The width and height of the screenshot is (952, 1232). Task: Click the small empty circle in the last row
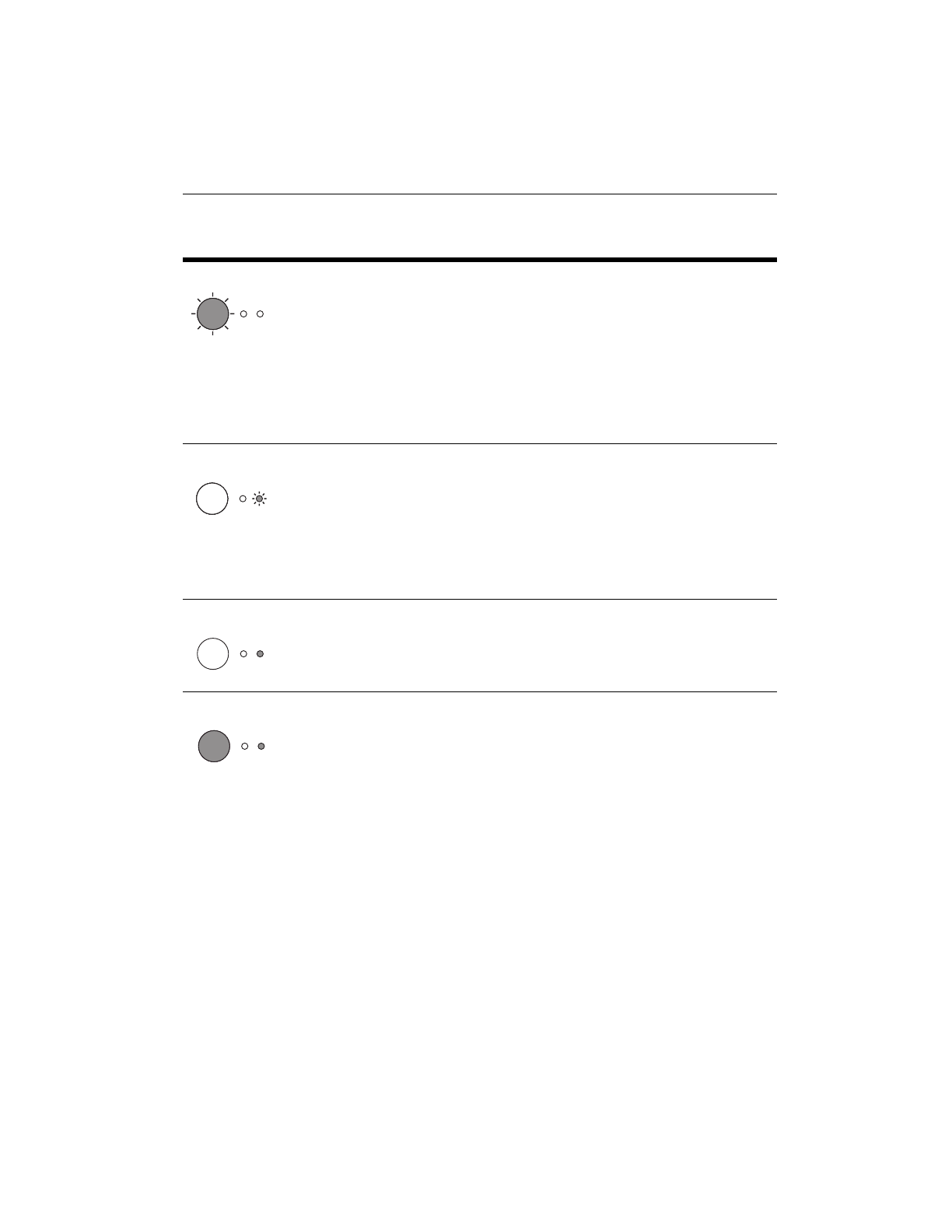pyautogui.click(x=244, y=746)
